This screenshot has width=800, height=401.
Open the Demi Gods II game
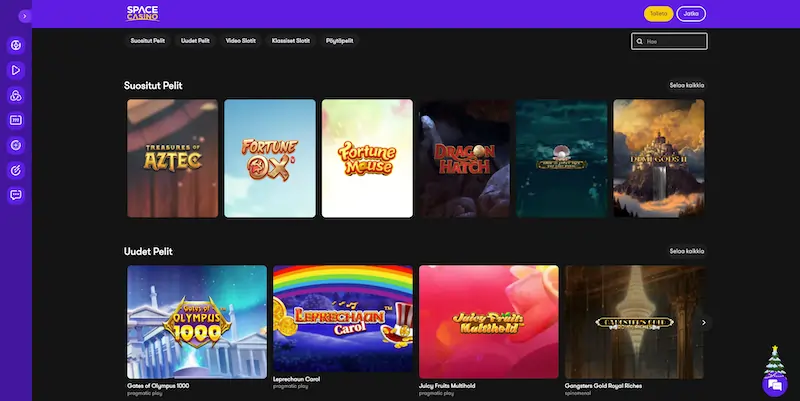pyautogui.click(x=659, y=158)
